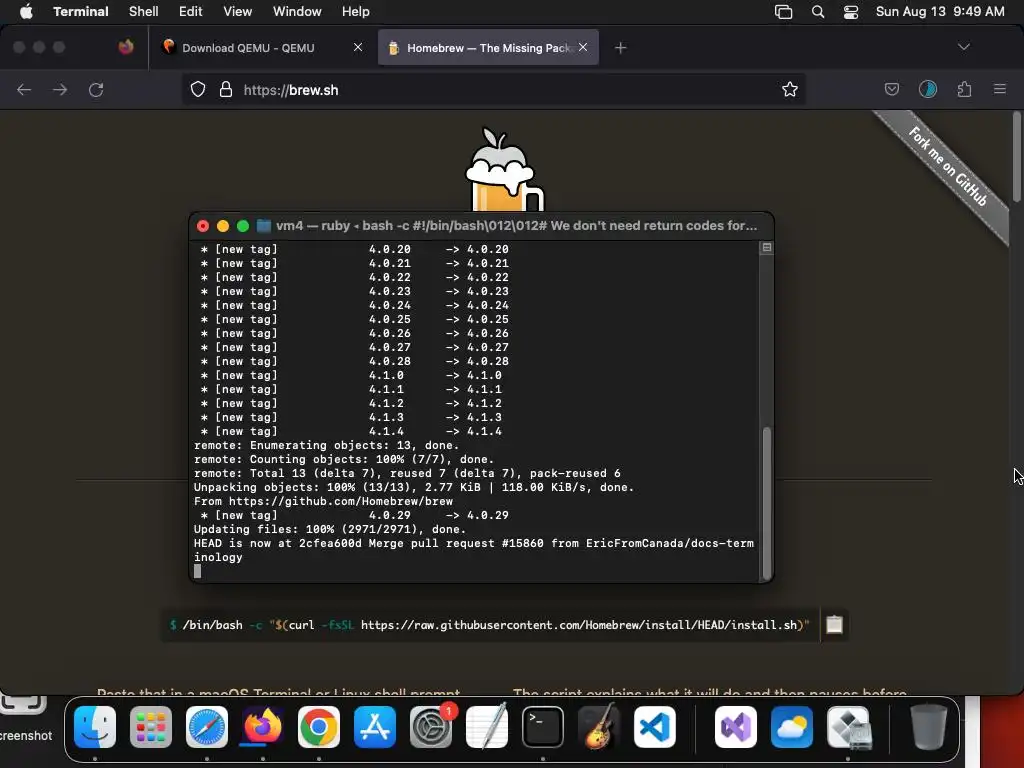1024x768 pixels.
Task: Go forward in the browser
Action: [x=60, y=89]
